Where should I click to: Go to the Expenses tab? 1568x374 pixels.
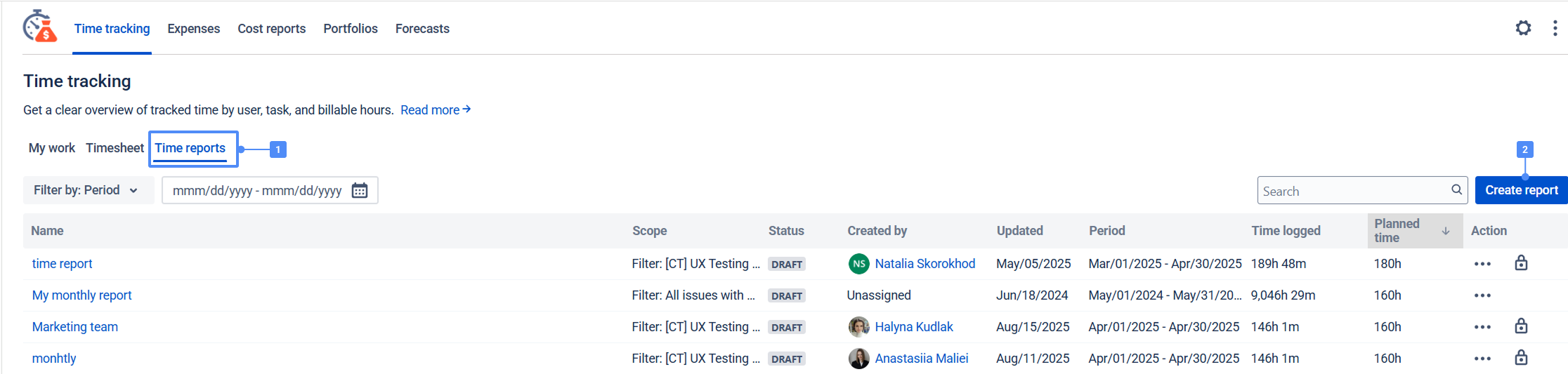click(x=193, y=29)
